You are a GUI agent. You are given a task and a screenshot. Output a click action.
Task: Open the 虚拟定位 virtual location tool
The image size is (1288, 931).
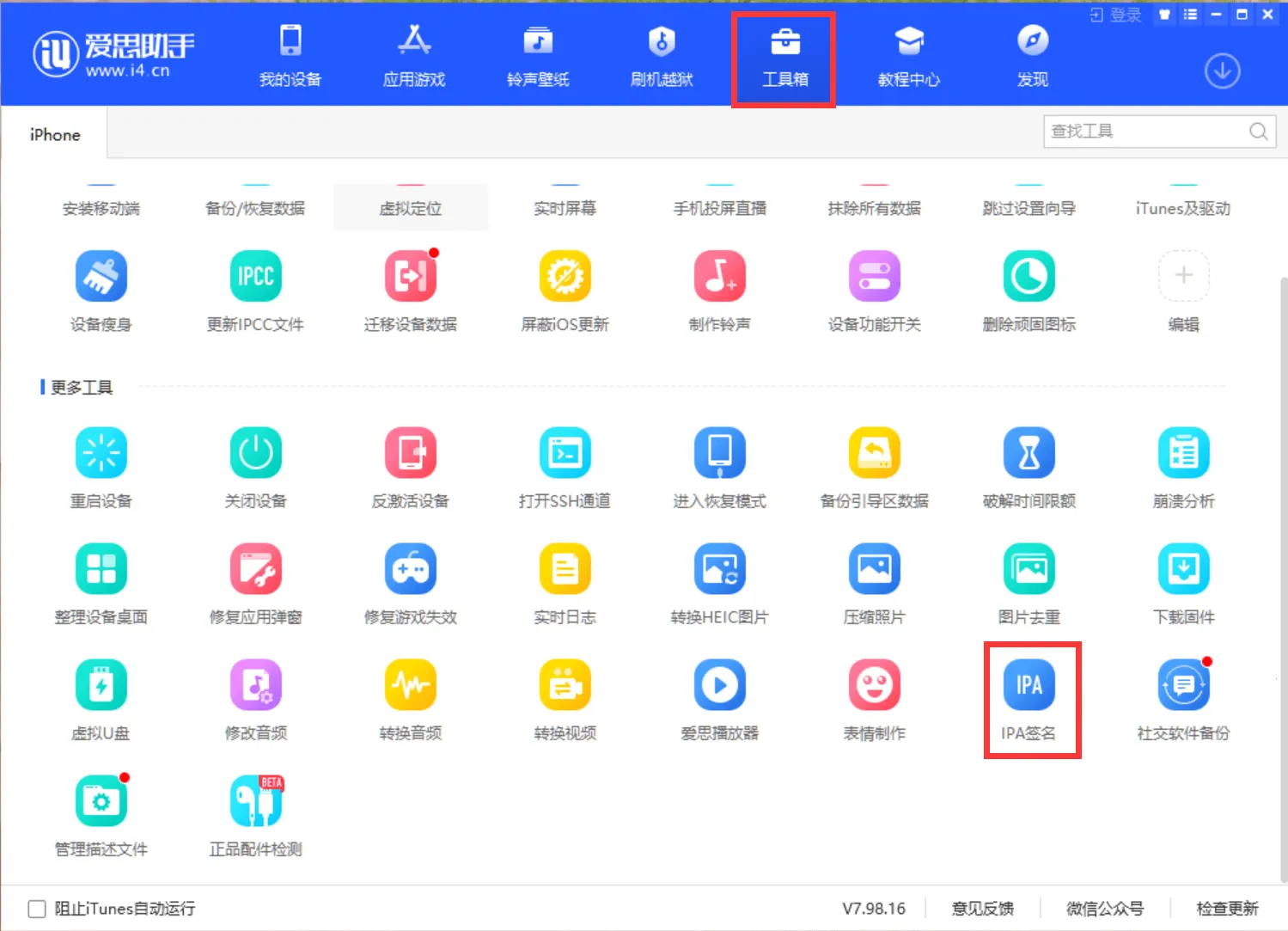[410, 207]
